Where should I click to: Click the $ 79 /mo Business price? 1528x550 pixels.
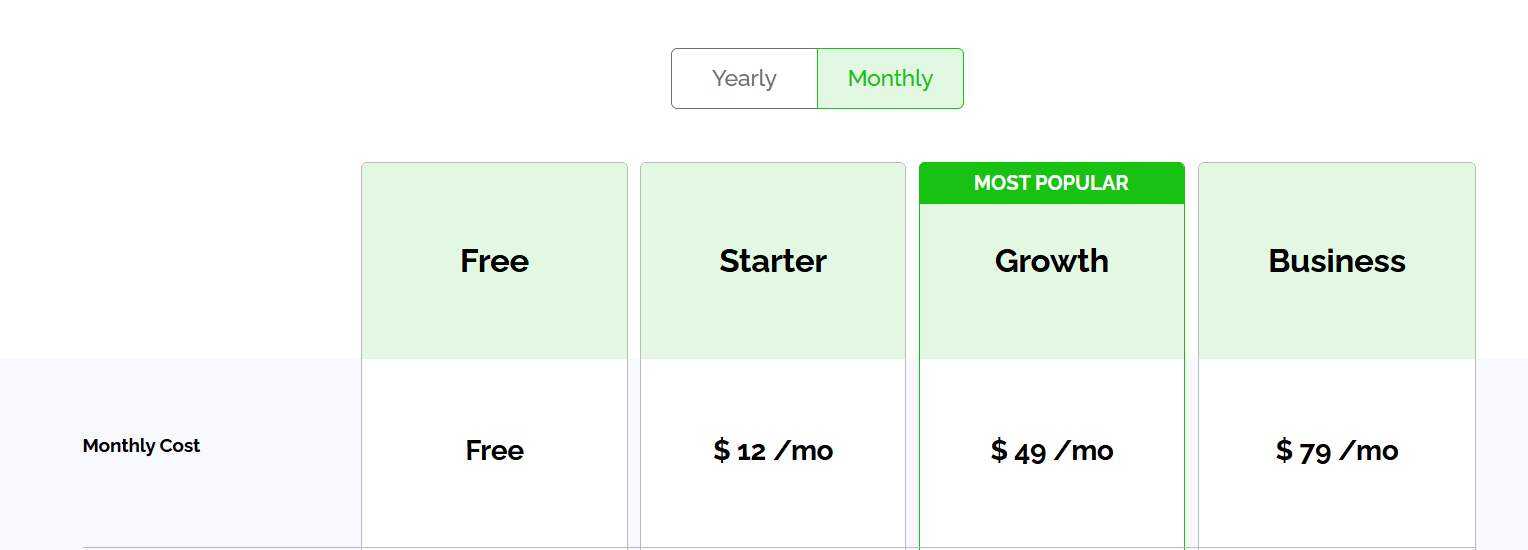tap(1337, 451)
